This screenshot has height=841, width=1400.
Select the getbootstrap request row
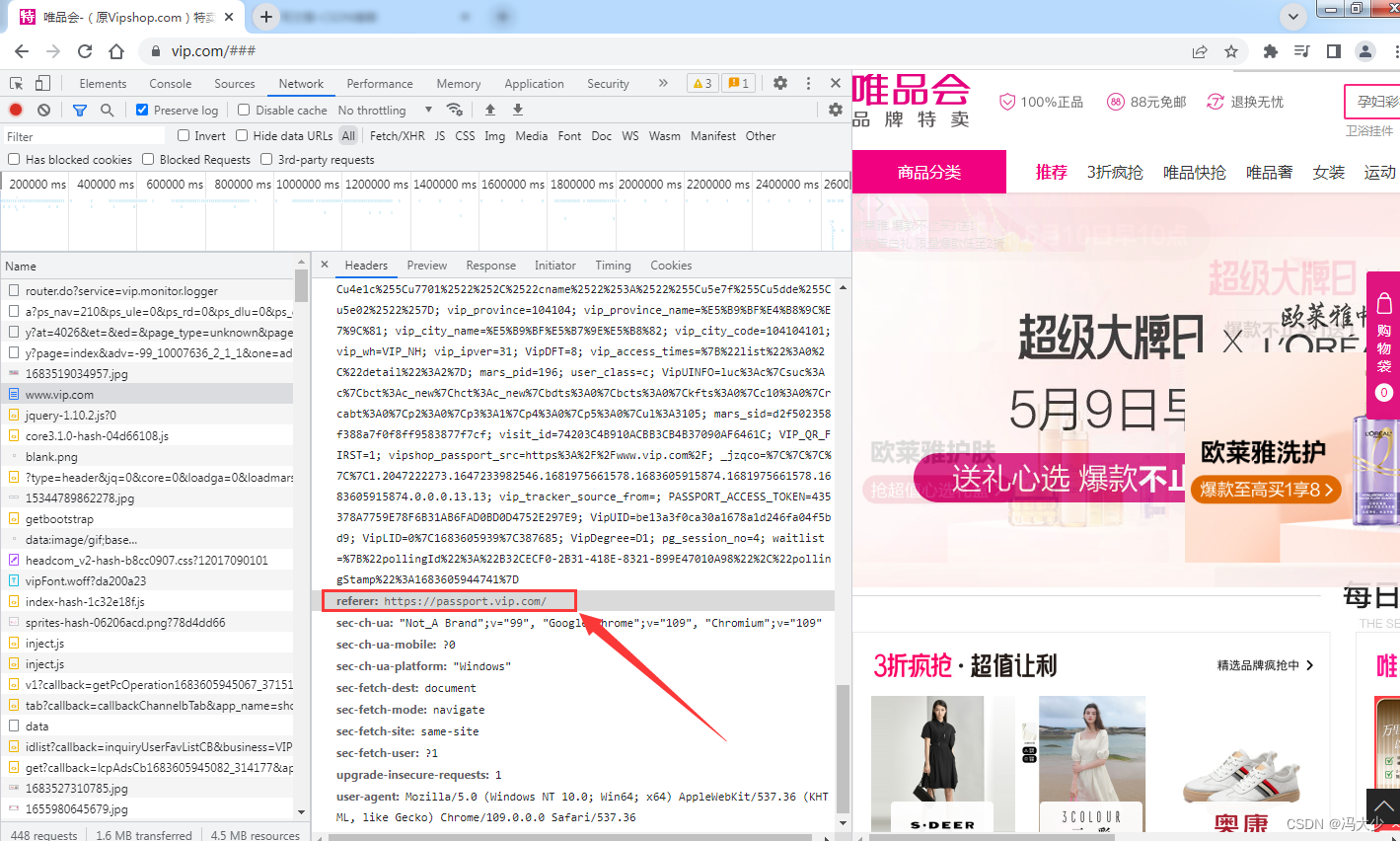[x=147, y=518]
